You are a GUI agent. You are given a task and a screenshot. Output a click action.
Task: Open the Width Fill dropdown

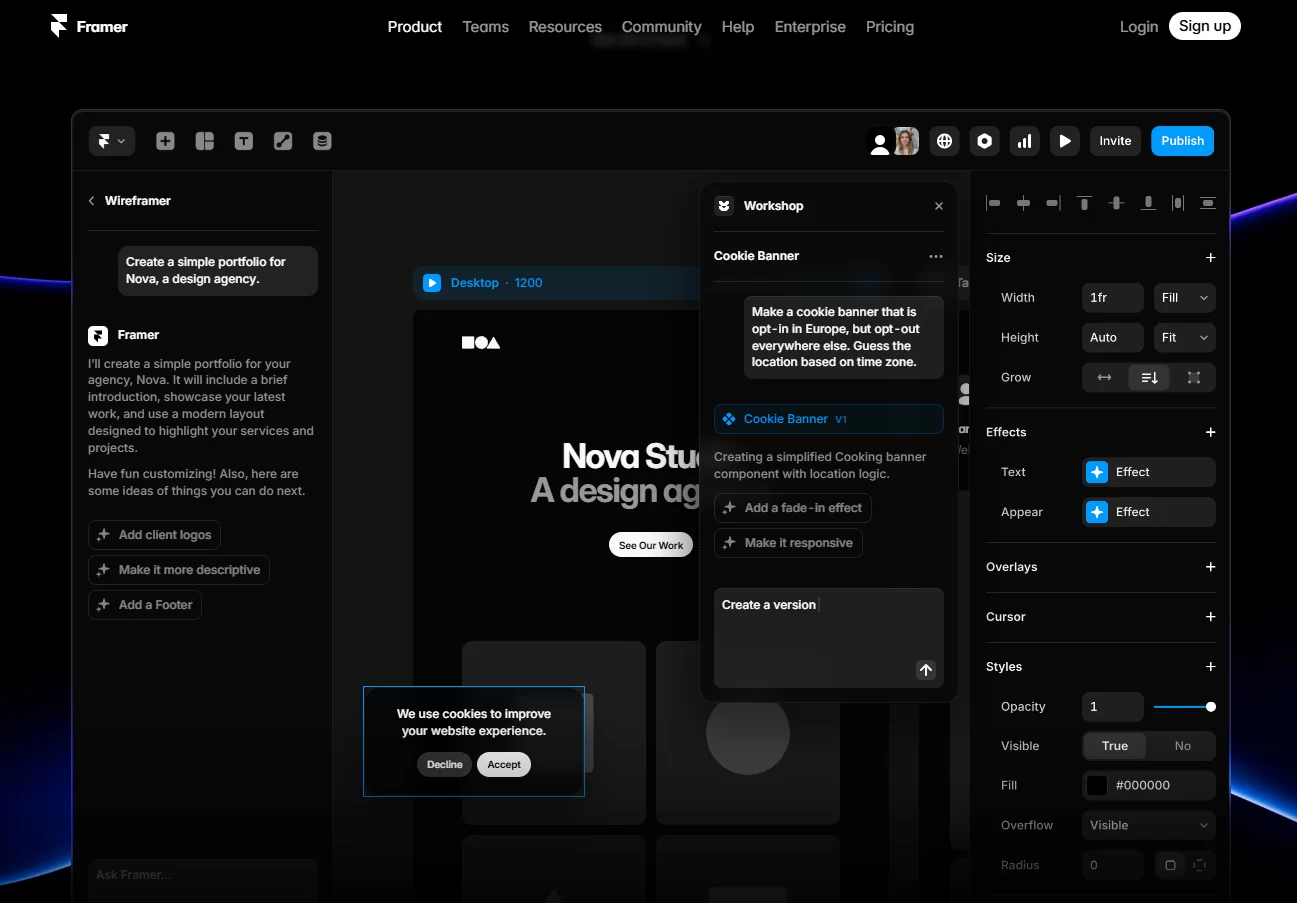pos(1184,298)
